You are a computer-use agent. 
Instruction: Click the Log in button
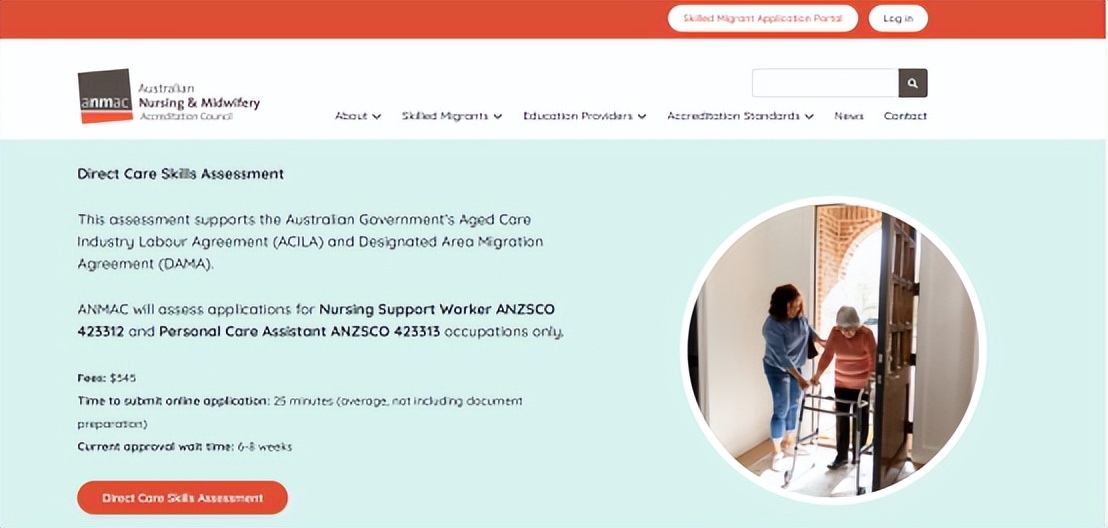897,18
